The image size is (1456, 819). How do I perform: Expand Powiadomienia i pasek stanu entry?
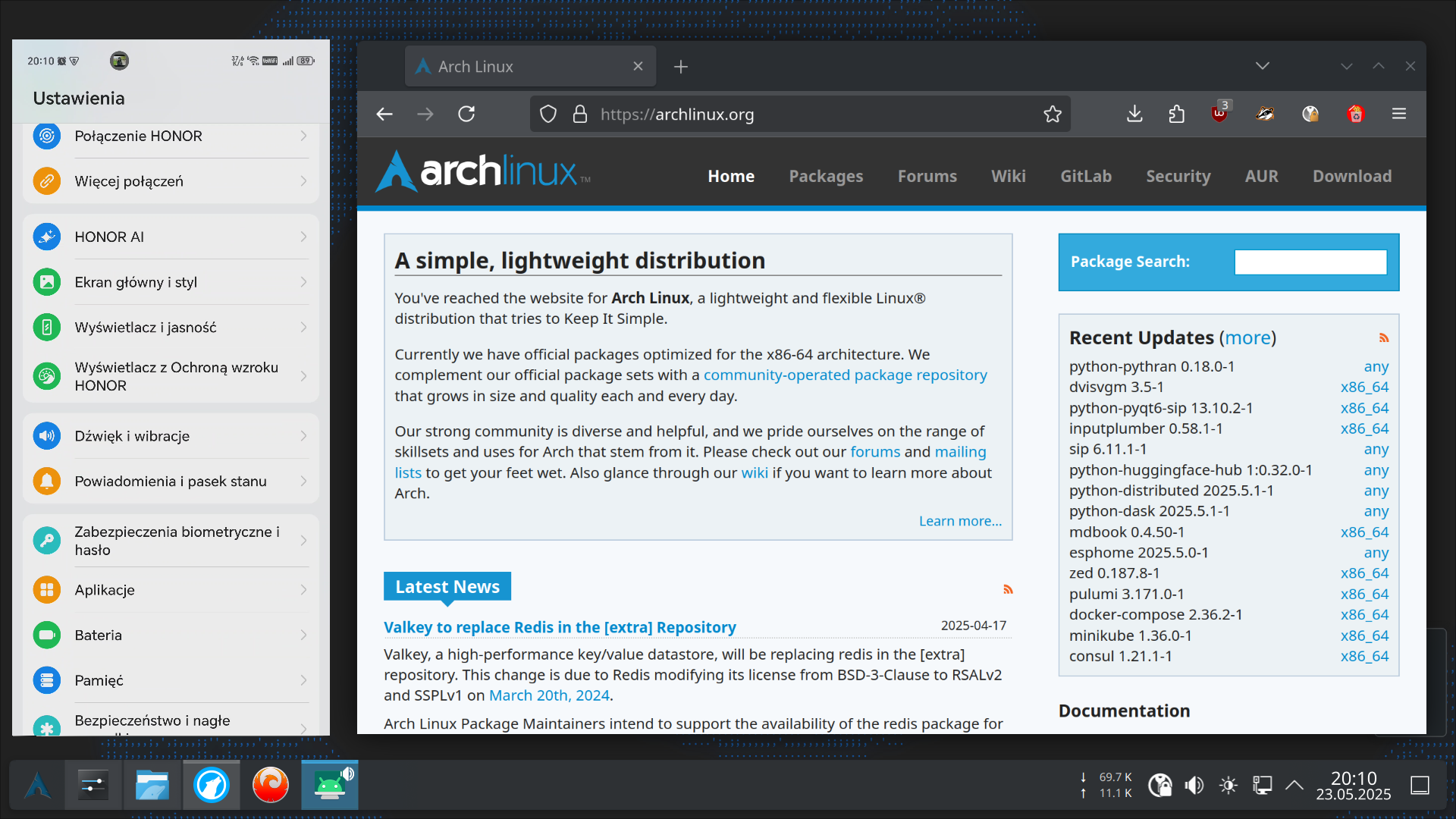point(171,482)
